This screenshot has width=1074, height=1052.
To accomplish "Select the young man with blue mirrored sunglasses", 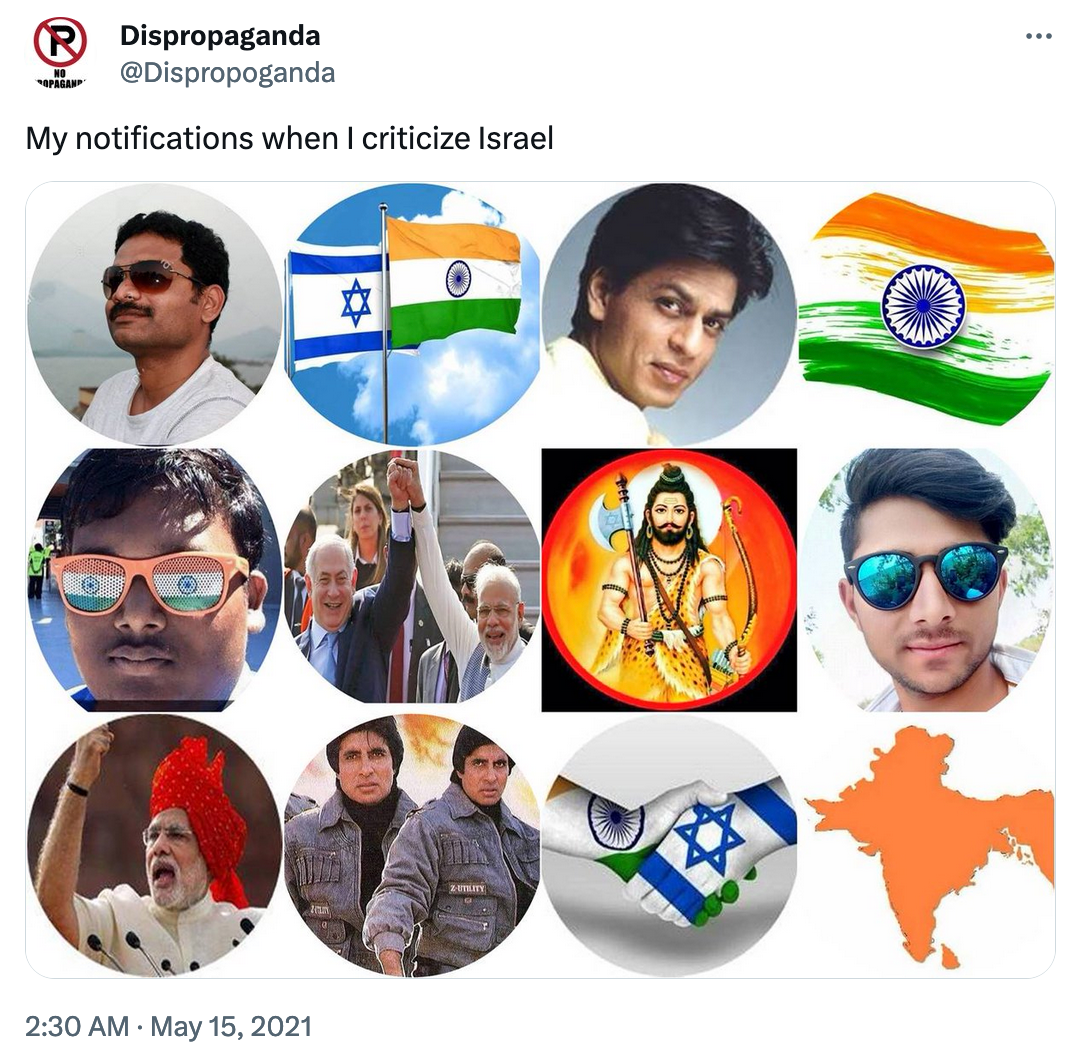I will pyautogui.click(x=927, y=580).
